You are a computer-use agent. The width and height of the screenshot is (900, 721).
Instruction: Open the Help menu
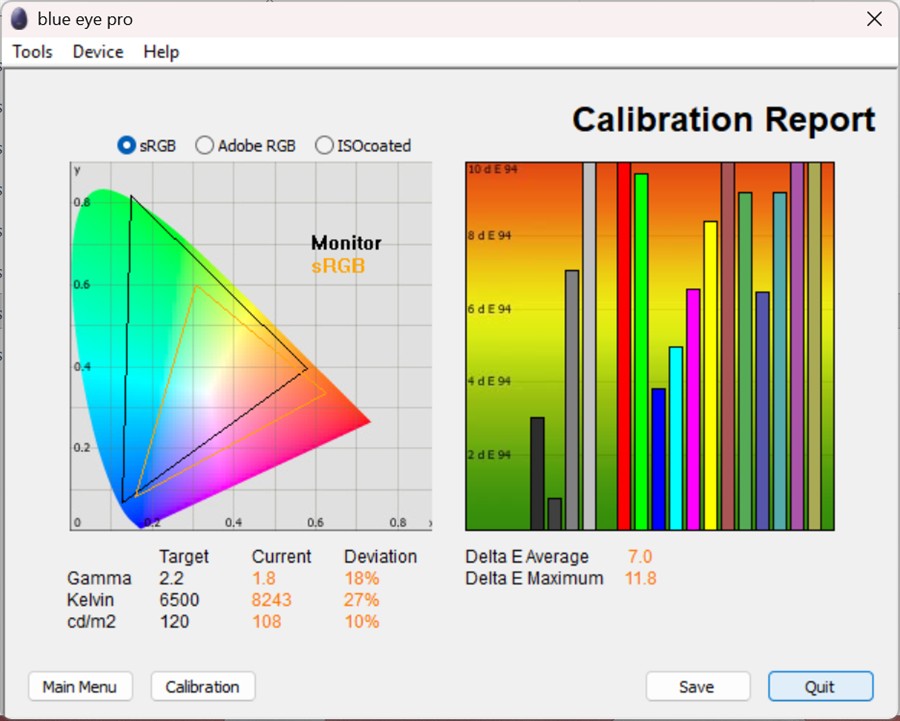coord(161,52)
